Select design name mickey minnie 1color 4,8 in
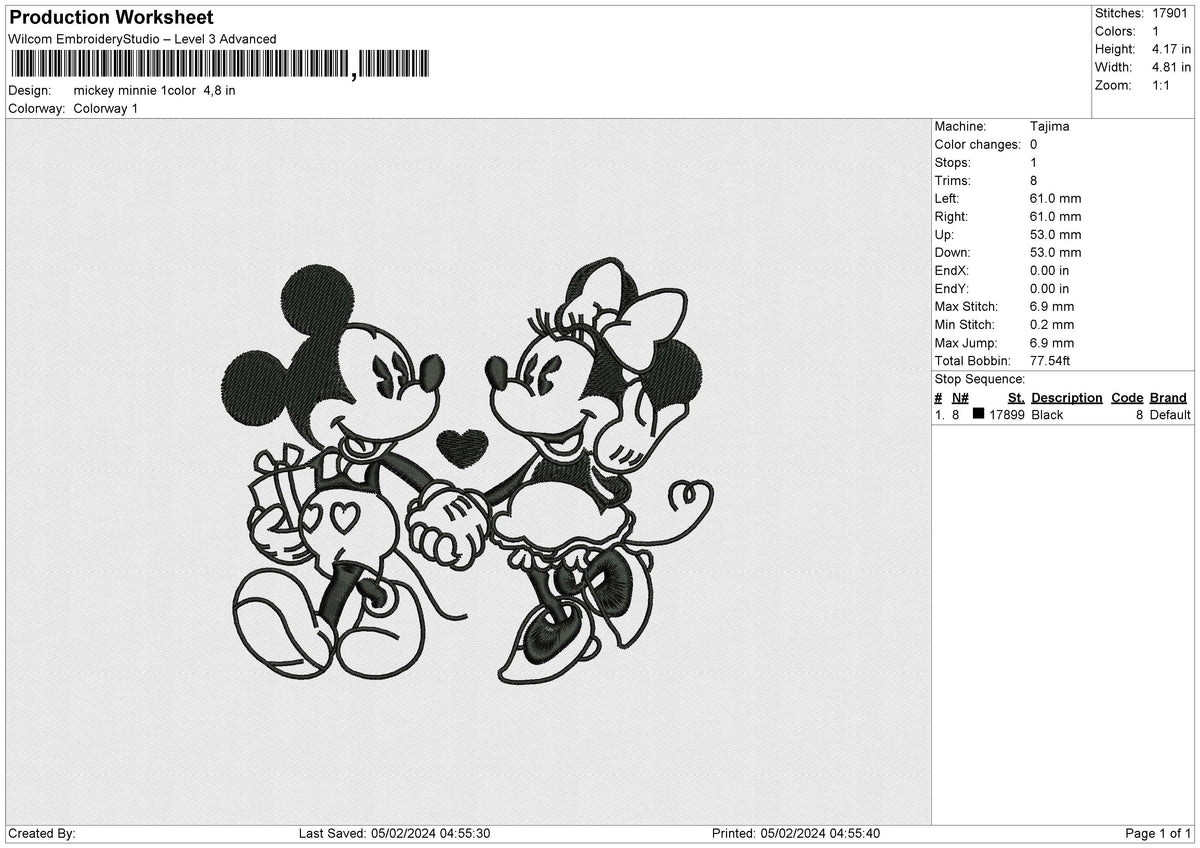 pyautogui.click(x=155, y=90)
